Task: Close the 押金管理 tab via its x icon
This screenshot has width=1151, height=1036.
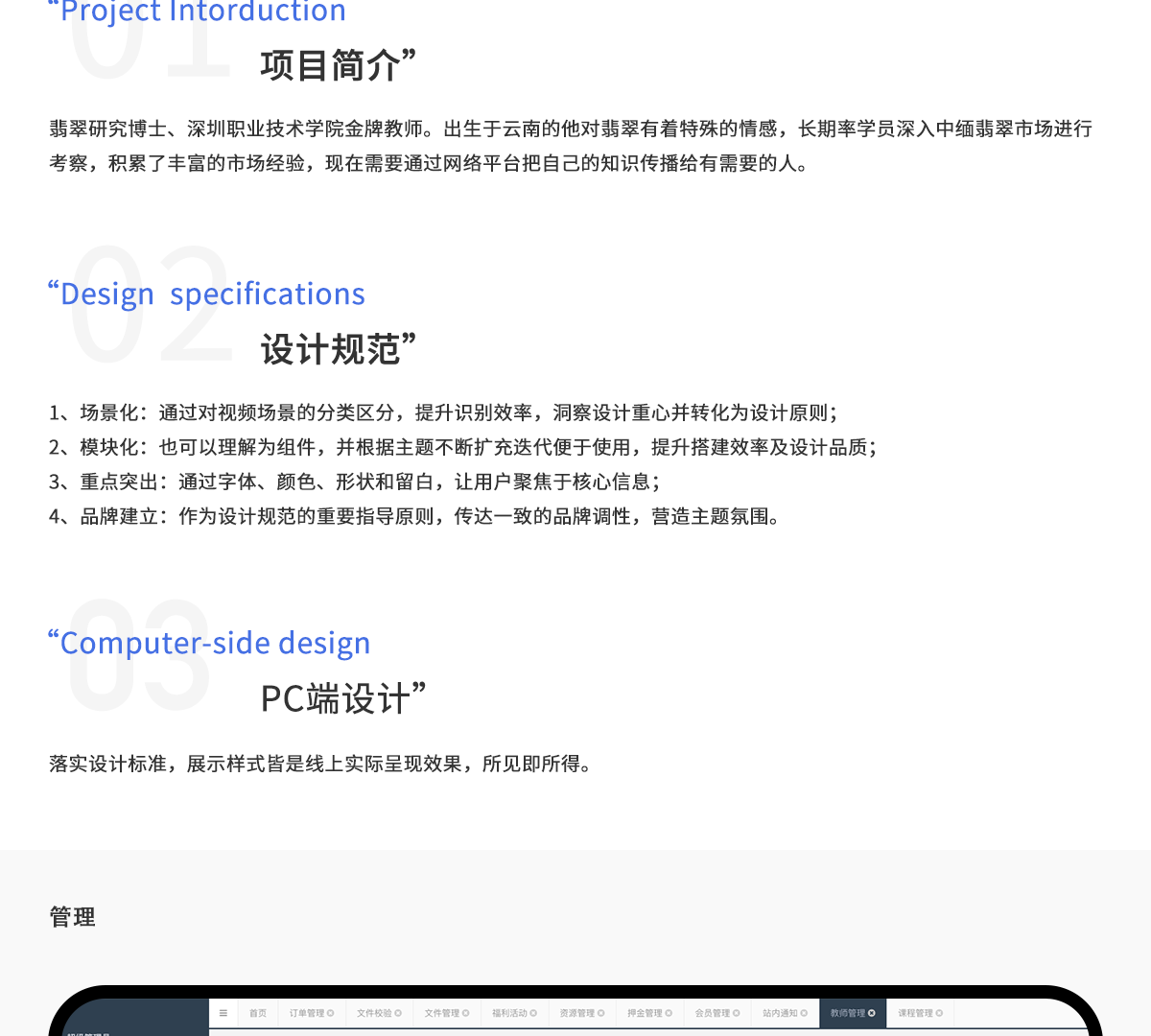Action: tap(669, 1013)
